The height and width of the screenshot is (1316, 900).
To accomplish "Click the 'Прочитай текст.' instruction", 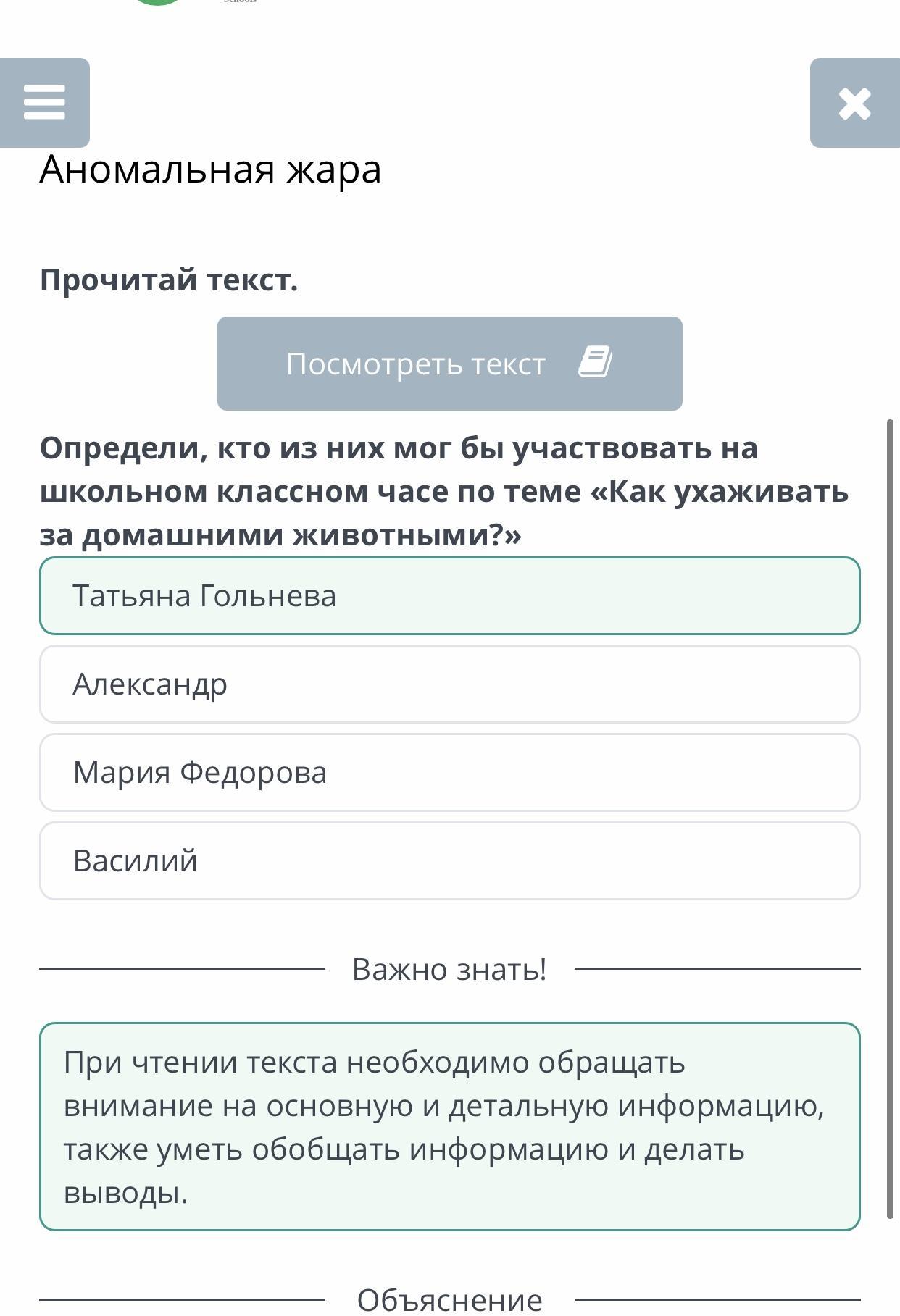I will (x=169, y=280).
